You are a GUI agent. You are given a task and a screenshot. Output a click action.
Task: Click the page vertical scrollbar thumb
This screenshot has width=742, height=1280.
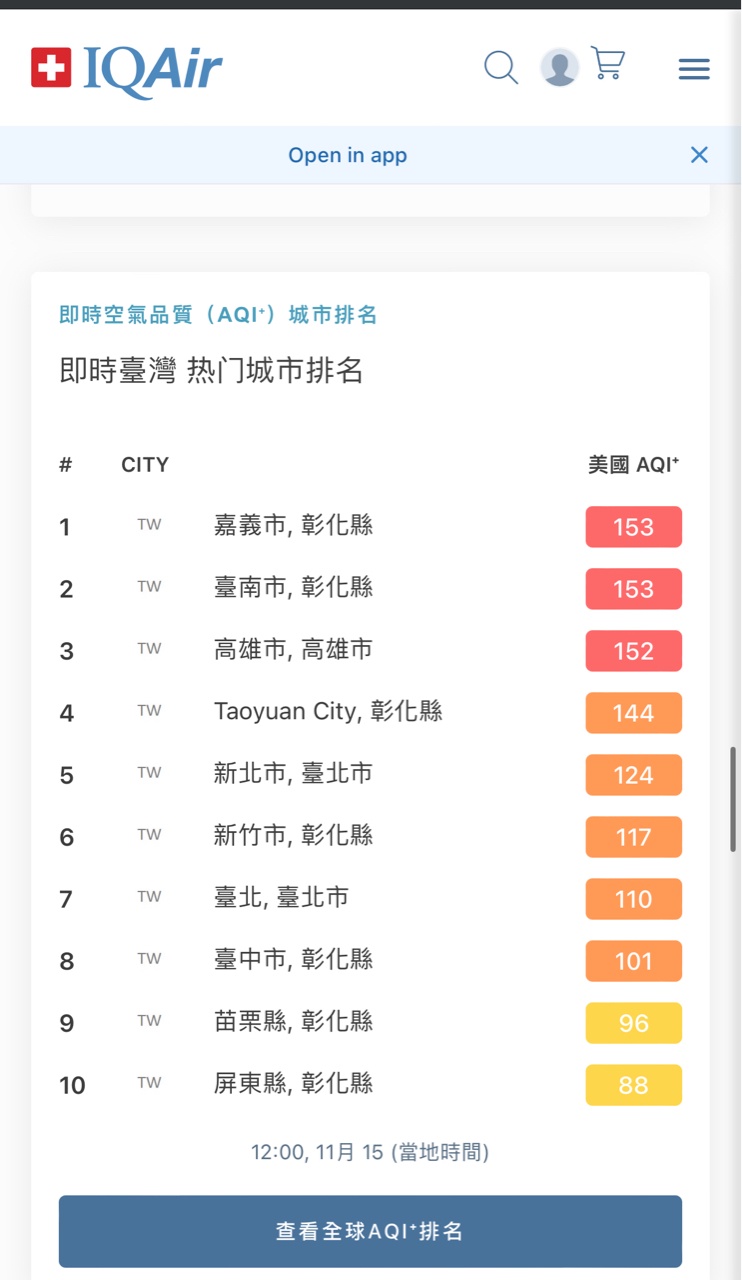[733, 798]
